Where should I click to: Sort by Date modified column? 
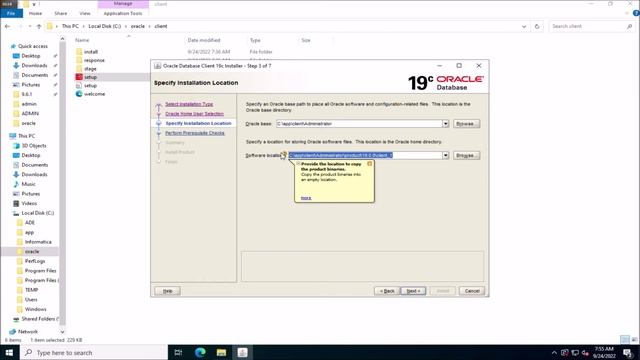(x=204, y=40)
